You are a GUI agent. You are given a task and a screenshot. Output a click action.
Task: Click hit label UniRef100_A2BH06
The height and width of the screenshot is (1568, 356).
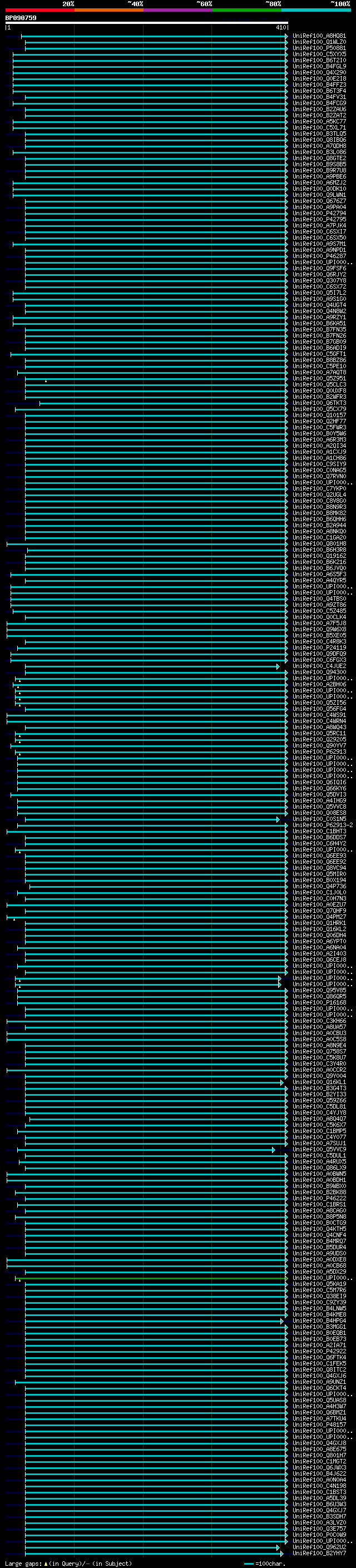[x=319, y=684]
